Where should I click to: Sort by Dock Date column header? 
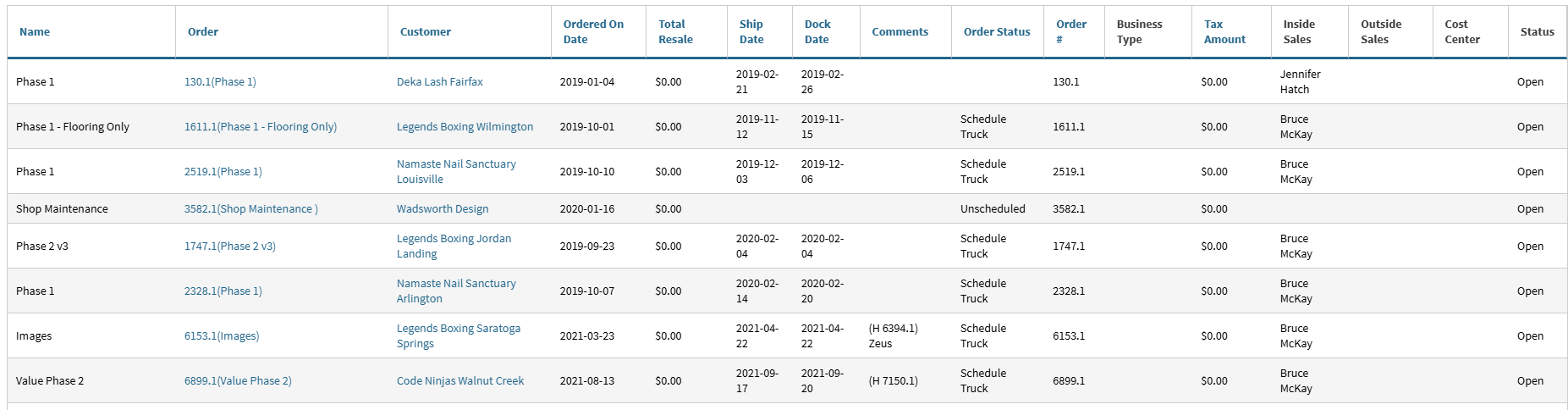click(x=817, y=32)
